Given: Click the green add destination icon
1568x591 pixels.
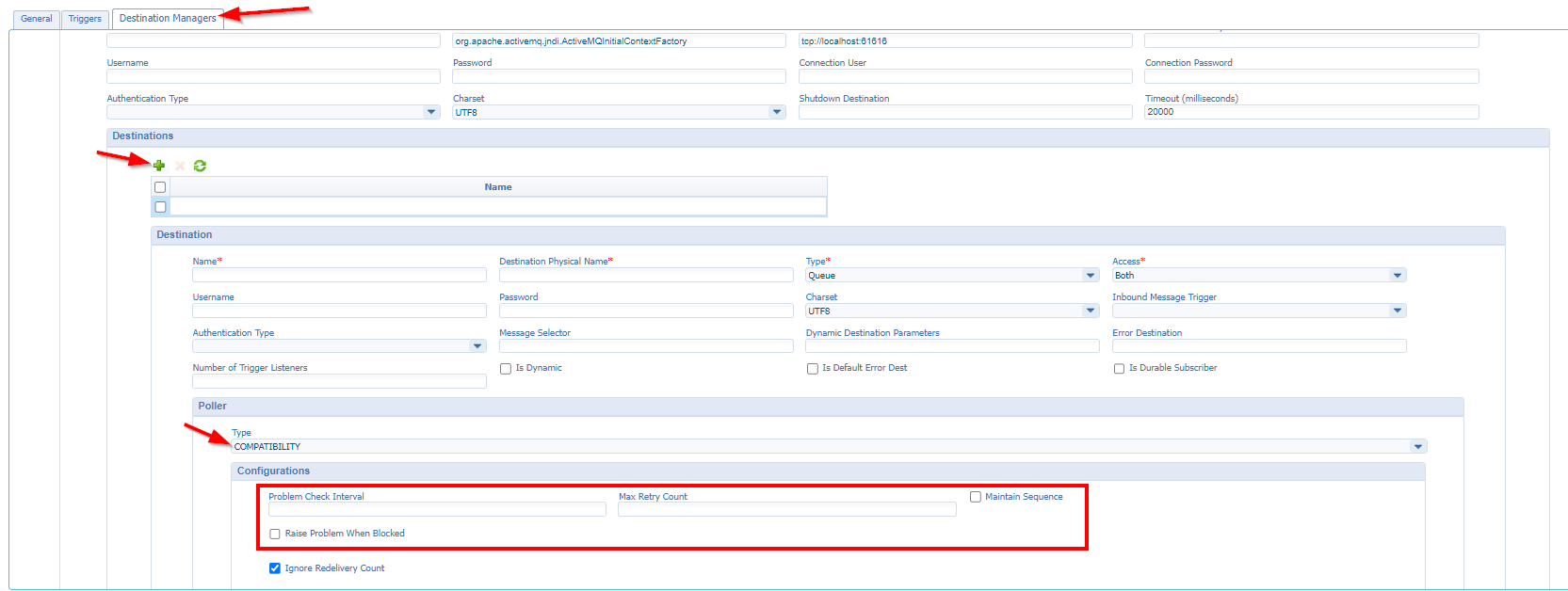Looking at the screenshot, I should pyautogui.click(x=159, y=166).
